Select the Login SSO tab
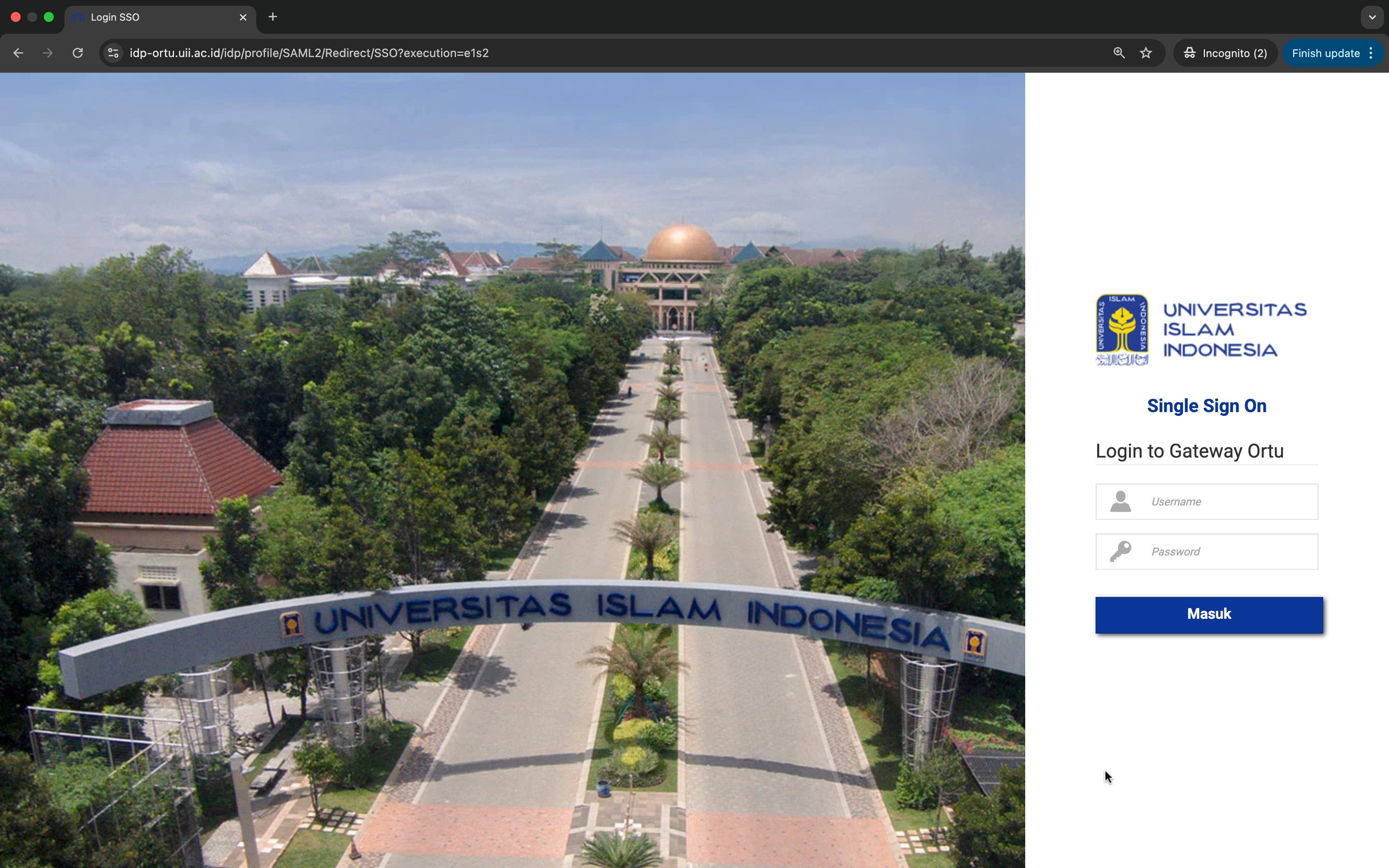 [160, 17]
